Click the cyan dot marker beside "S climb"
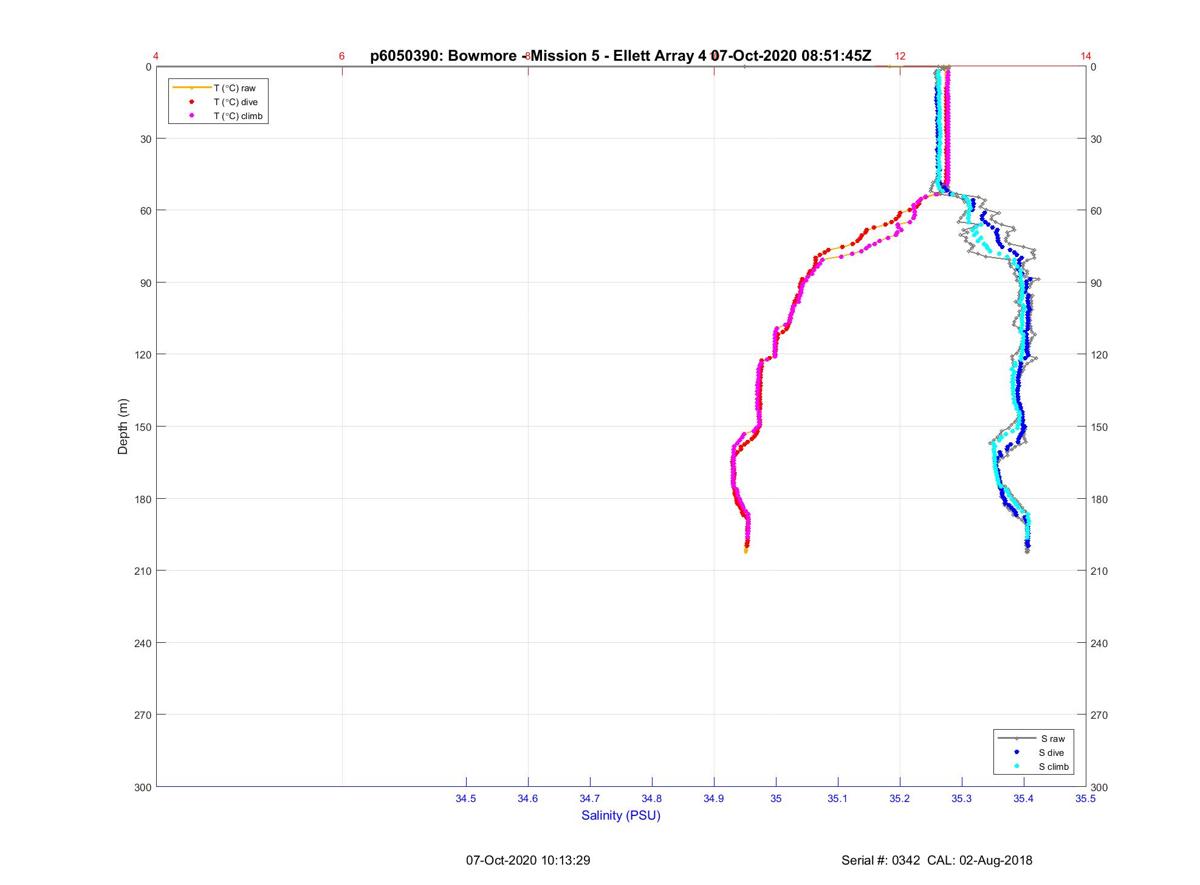 (x=1016, y=766)
